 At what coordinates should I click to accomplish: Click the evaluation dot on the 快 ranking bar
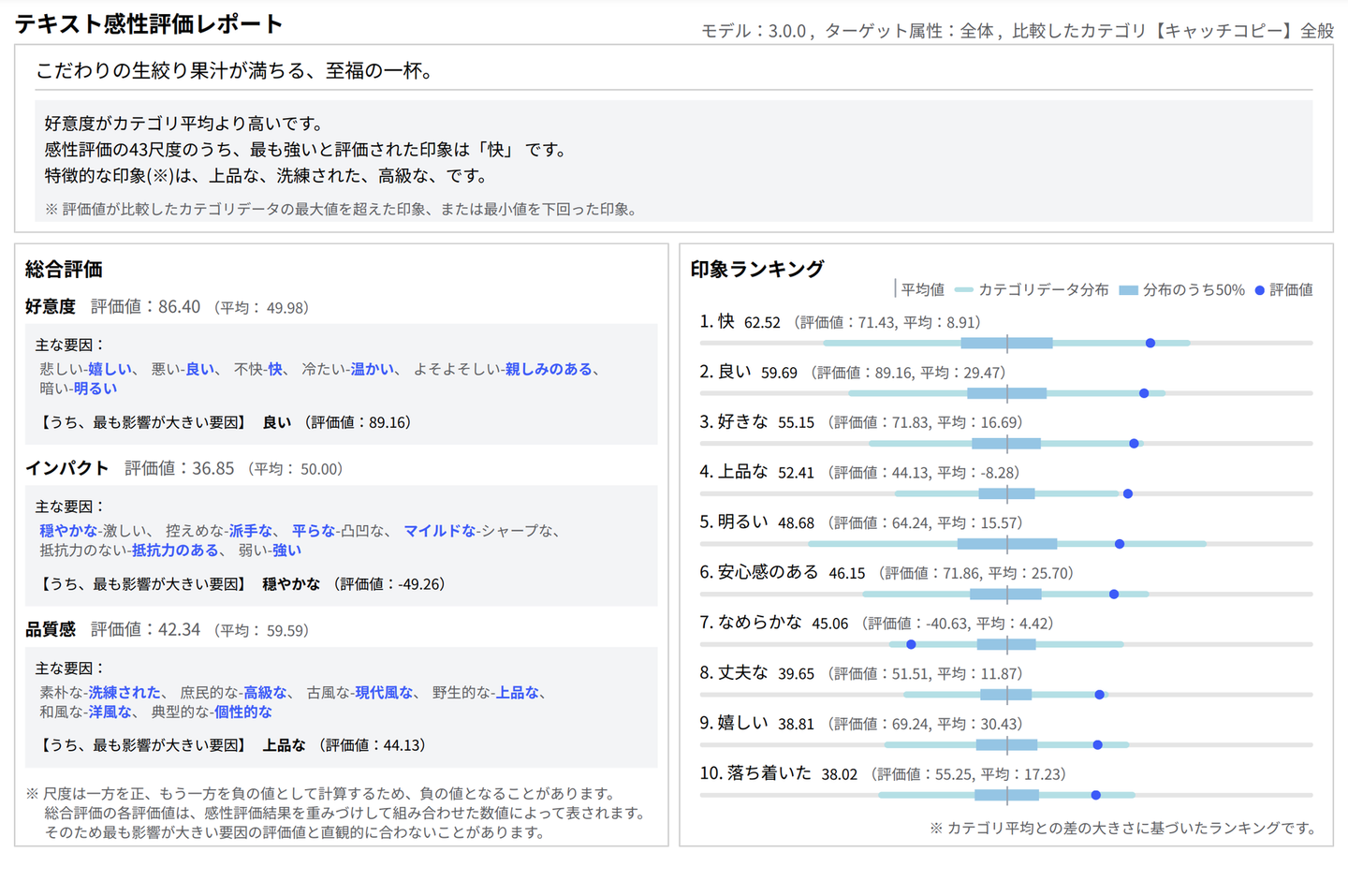1150,344
